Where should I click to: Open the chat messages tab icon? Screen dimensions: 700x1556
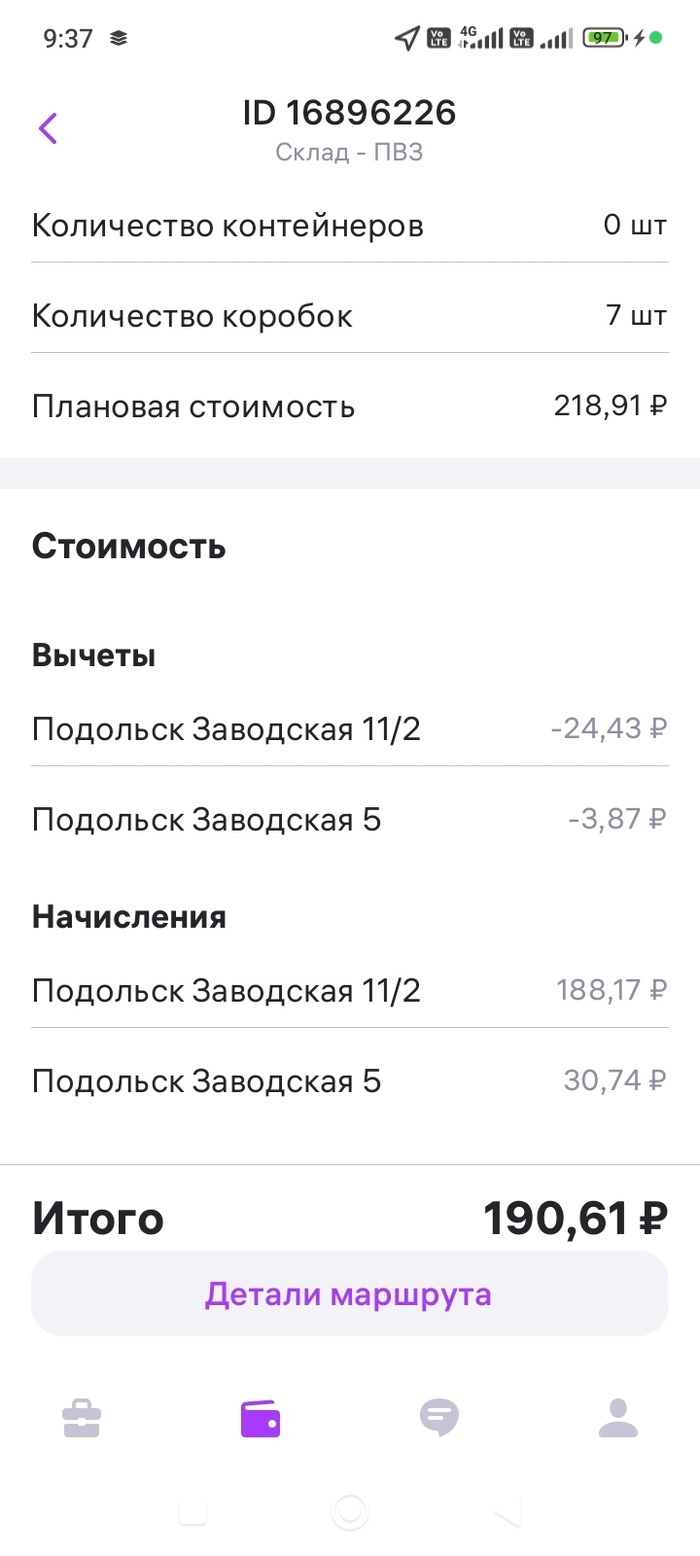(x=439, y=1418)
